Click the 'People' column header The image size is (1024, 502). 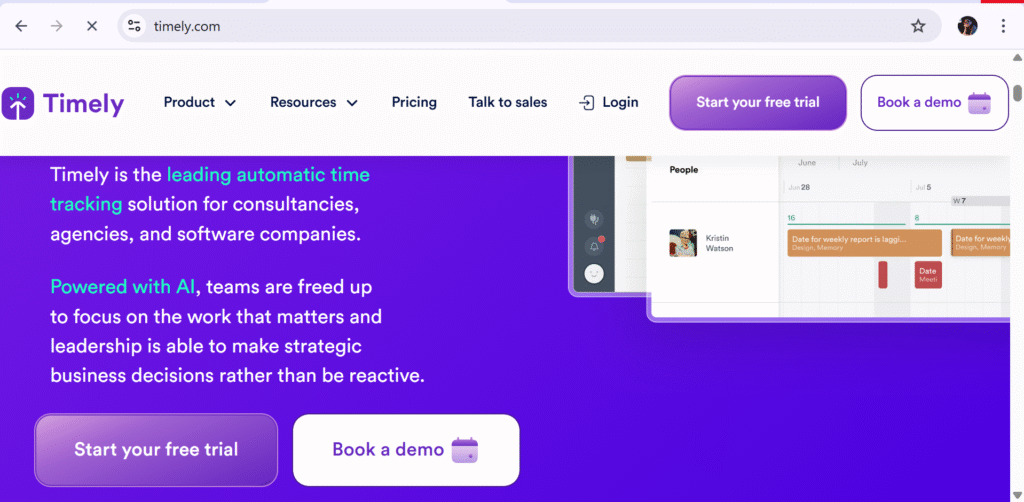pyautogui.click(x=684, y=170)
